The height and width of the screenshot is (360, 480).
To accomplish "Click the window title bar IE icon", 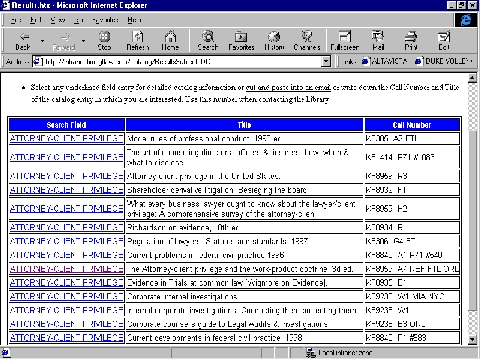I will pos(5,5).
